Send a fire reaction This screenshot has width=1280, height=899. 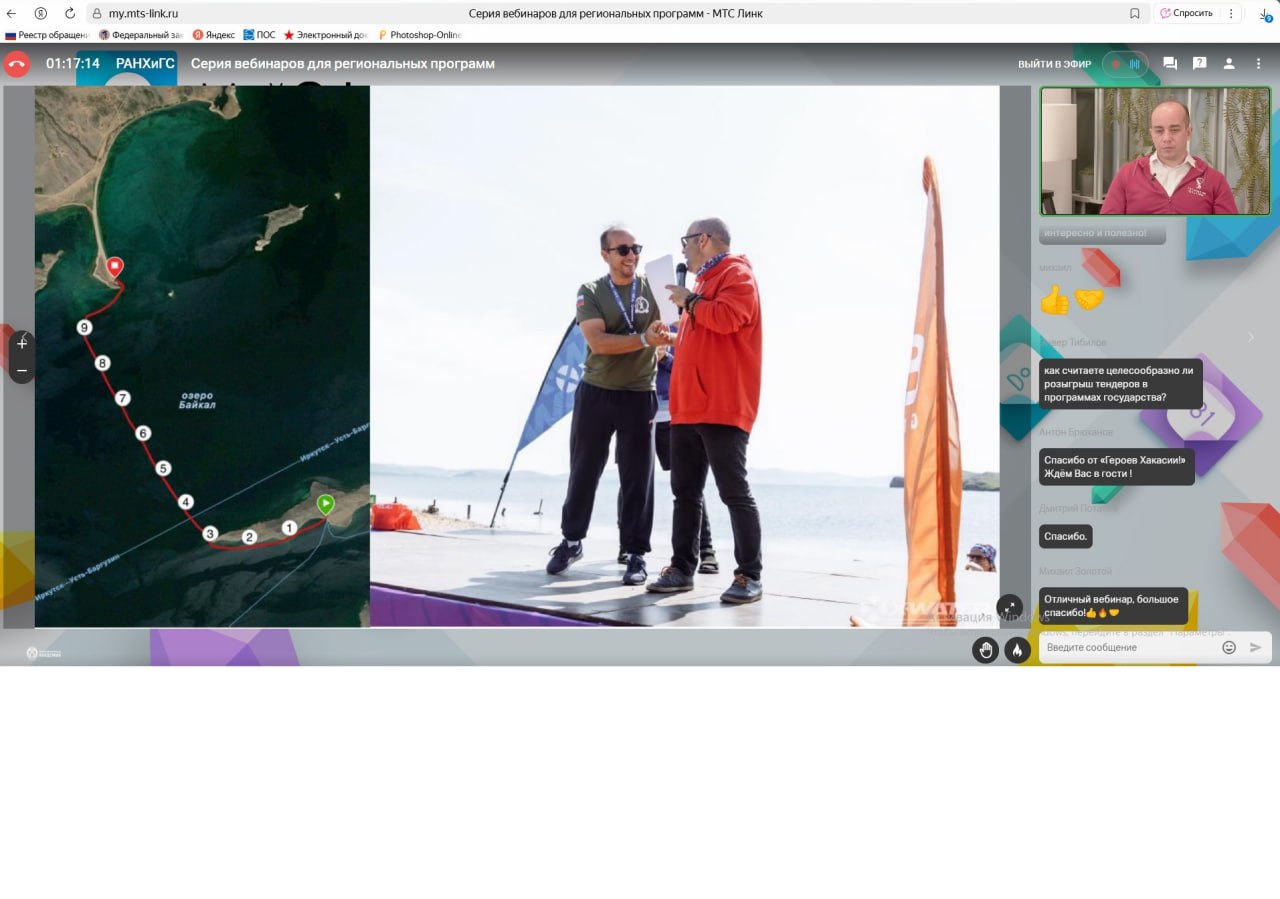click(1017, 650)
